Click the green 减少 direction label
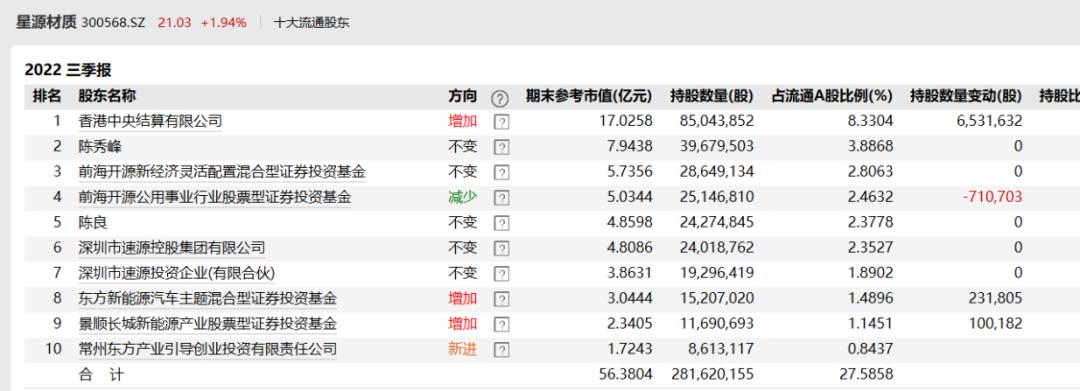 (463, 198)
